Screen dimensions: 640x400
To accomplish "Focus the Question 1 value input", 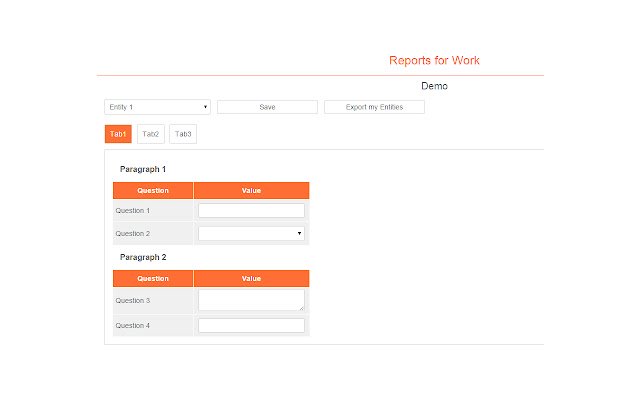I will (251, 211).
